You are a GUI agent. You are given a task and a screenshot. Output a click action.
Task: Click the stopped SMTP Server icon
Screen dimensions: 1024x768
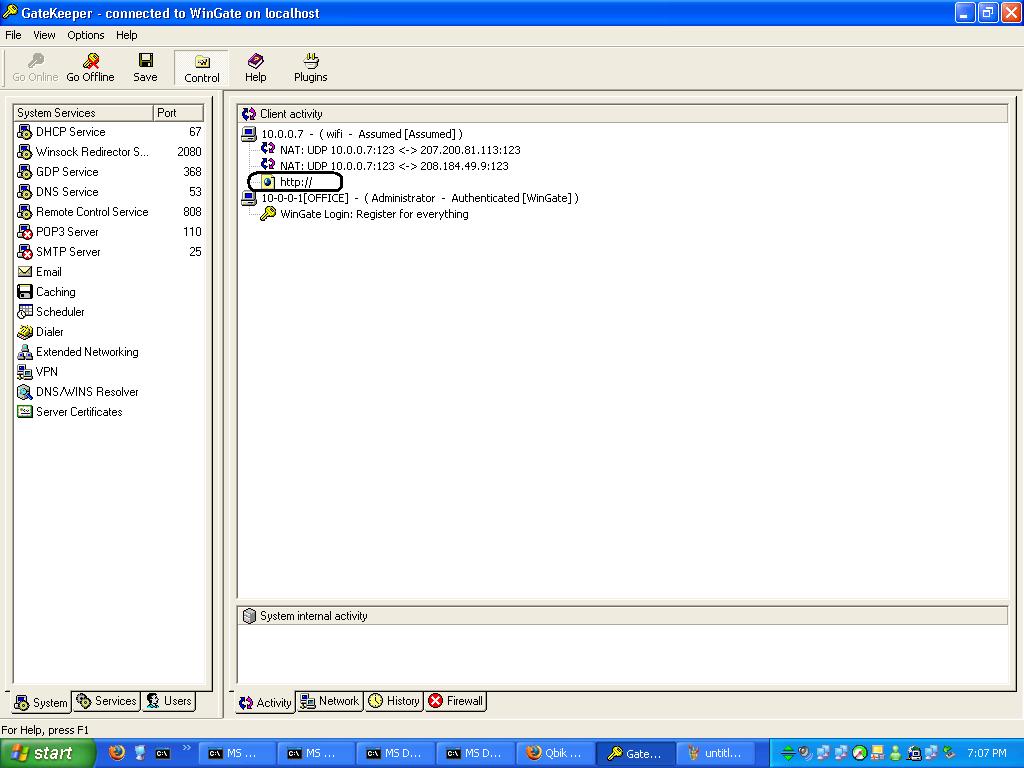pyautogui.click(x=25, y=252)
